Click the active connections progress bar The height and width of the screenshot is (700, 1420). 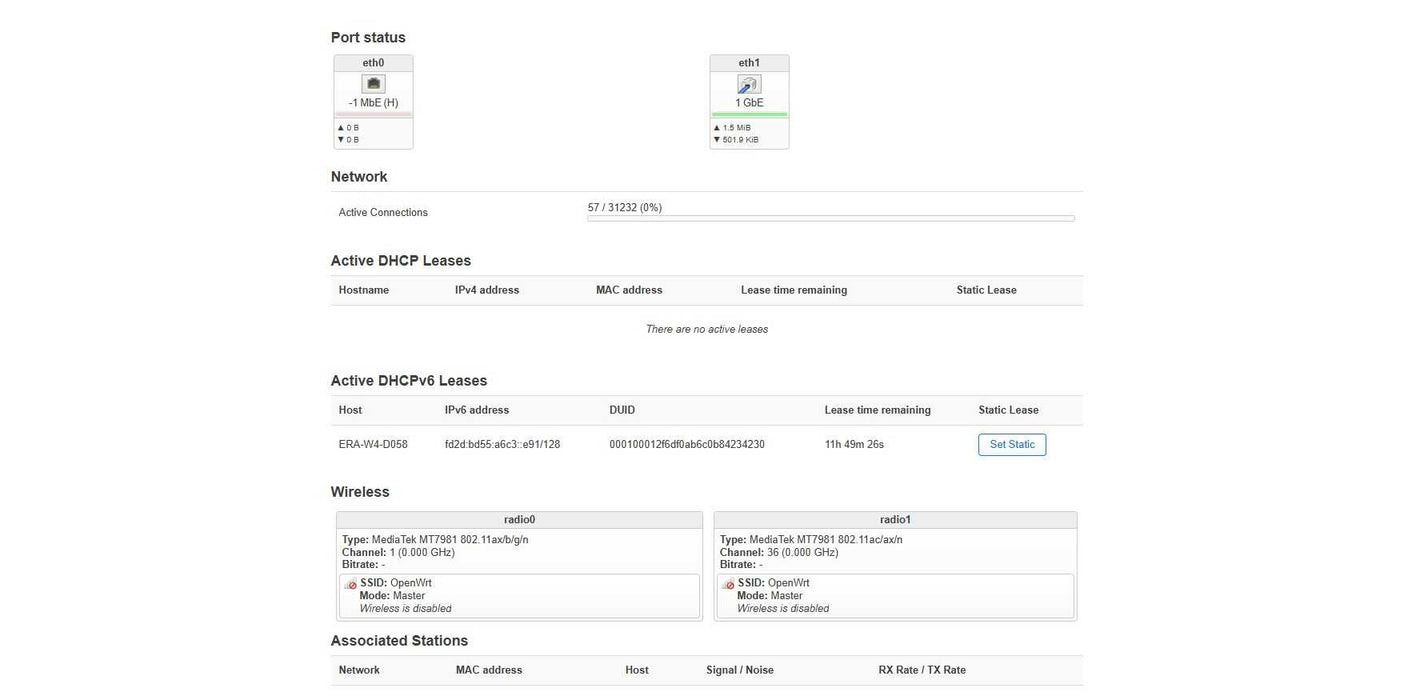(831, 218)
